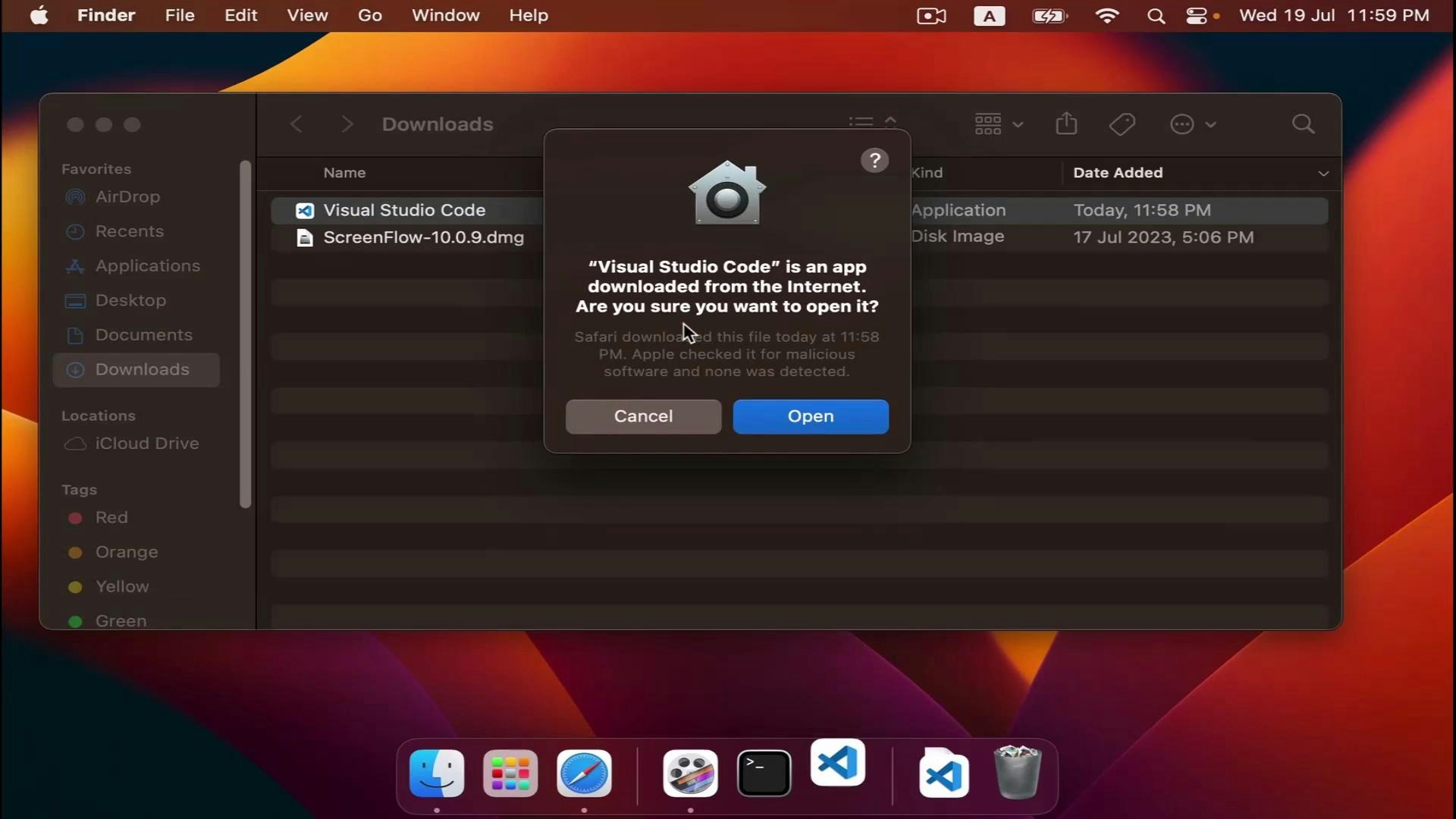Select AirDrop in the sidebar

(x=127, y=197)
